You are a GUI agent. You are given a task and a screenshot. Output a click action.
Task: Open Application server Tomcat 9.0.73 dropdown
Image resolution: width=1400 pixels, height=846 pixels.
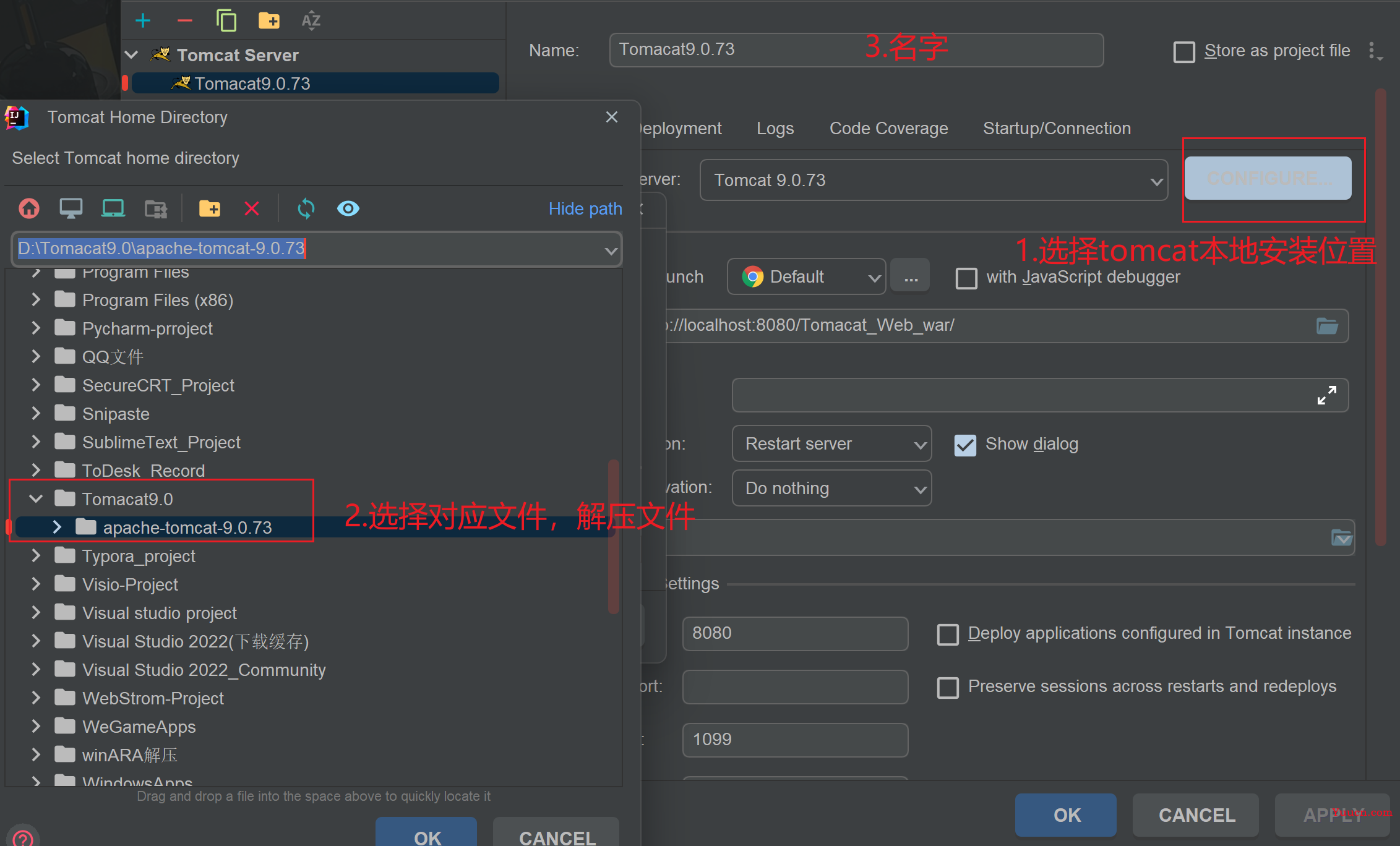click(x=934, y=180)
